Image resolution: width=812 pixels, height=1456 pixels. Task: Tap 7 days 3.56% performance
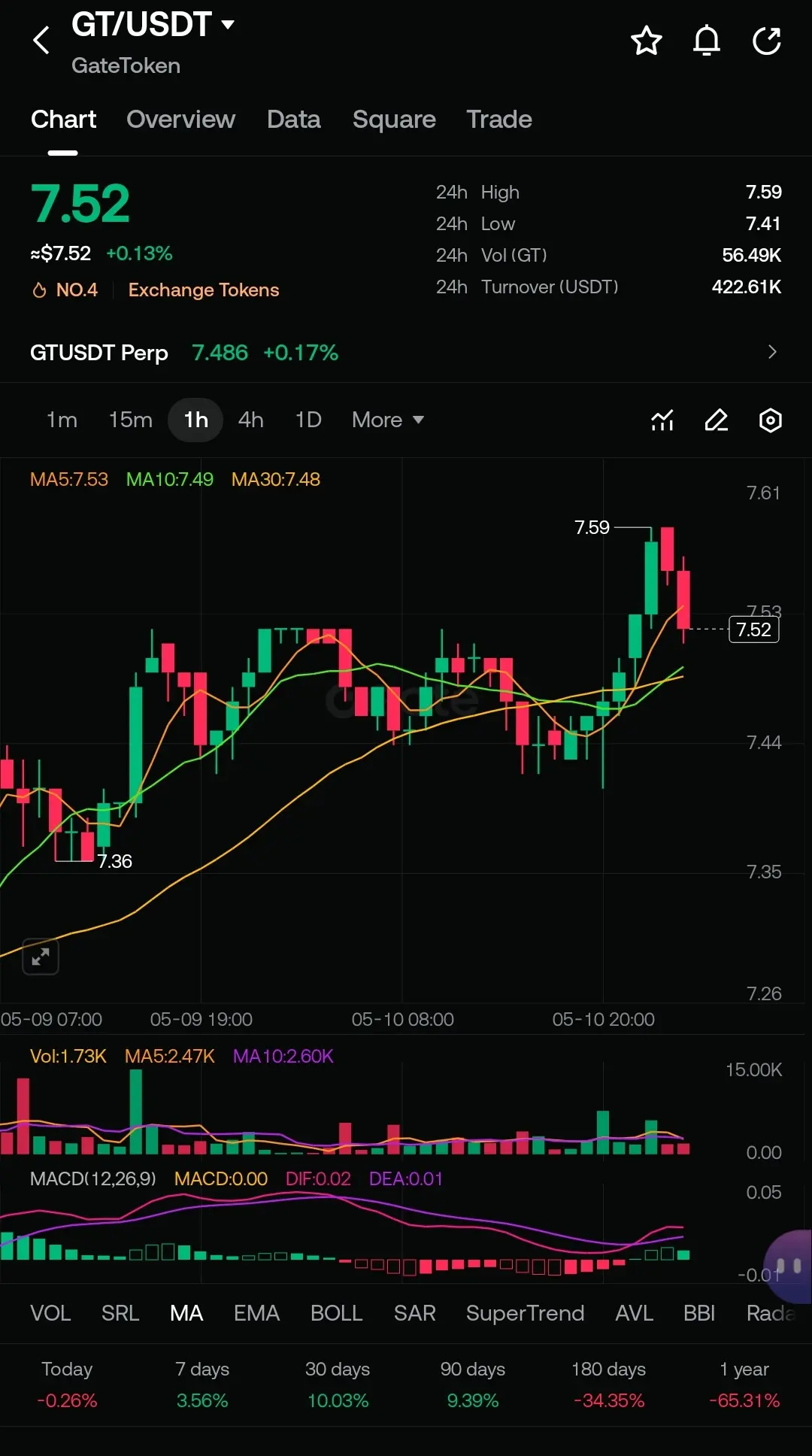(x=202, y=1385)
